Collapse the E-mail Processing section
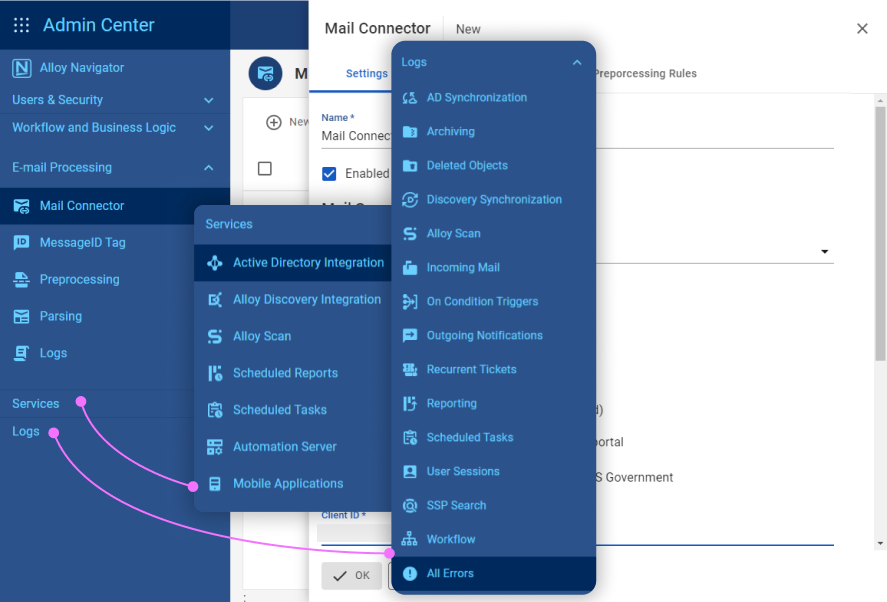The image size is (887, 602). [x=209, y=167]
